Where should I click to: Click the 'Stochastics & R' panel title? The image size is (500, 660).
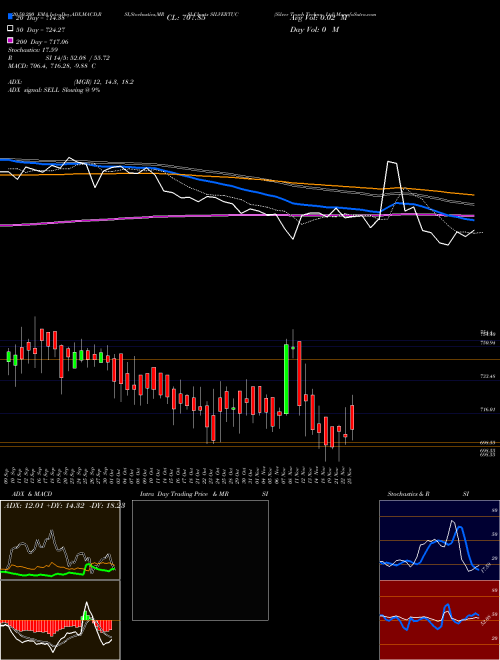(x=409, y=494)
